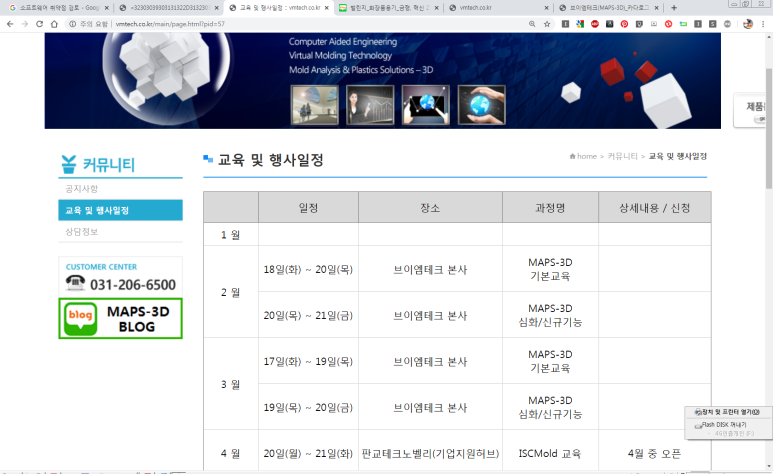The image size is (773, 474).
Task: Click the 18일(화) ~ 20일(목) schedule cell
Action: click(308, 269)
